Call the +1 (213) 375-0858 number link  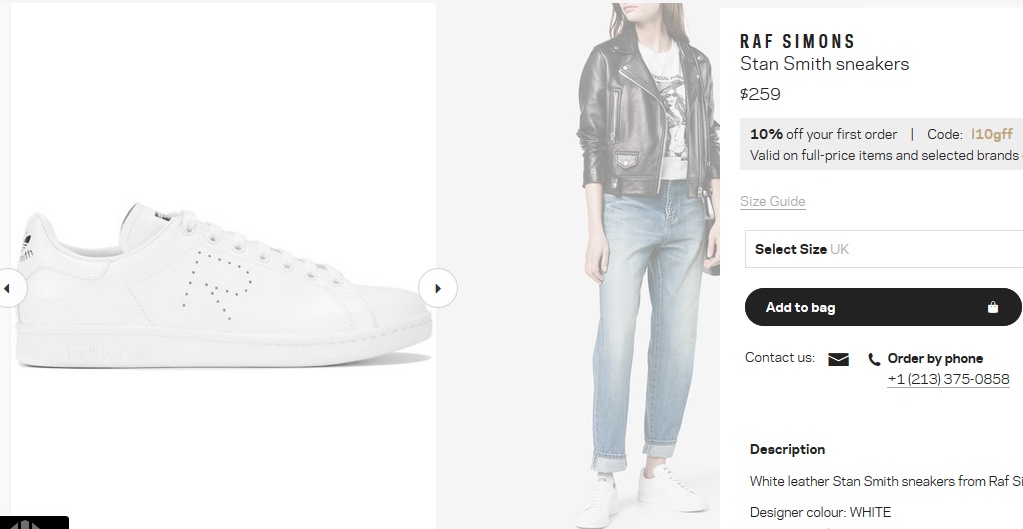coord(948,379)
